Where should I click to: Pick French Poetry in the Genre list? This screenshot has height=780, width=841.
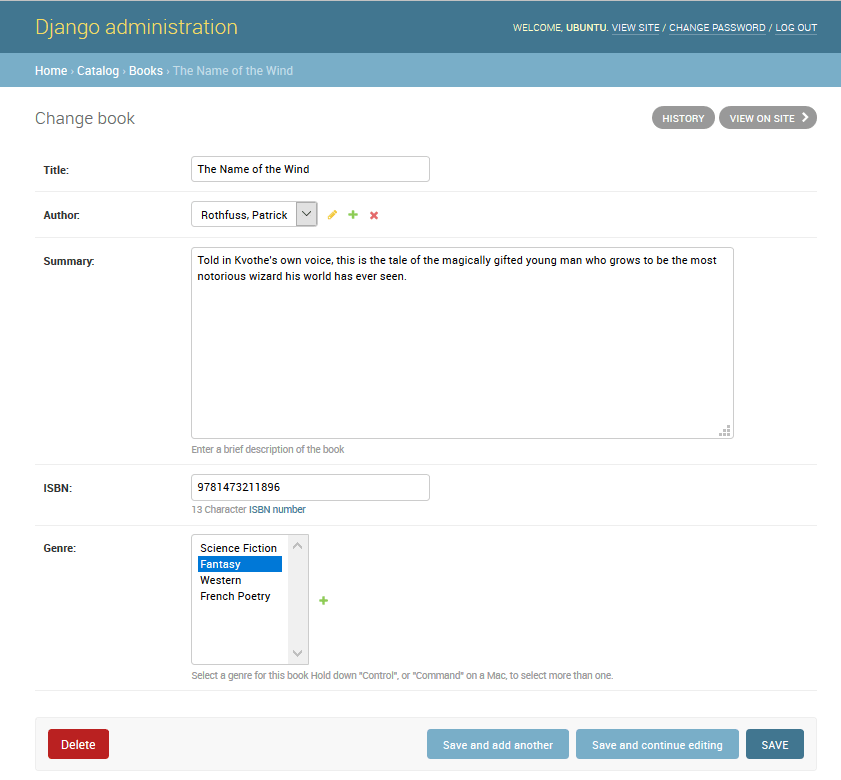pyautogui.click(x=239, y=596)
